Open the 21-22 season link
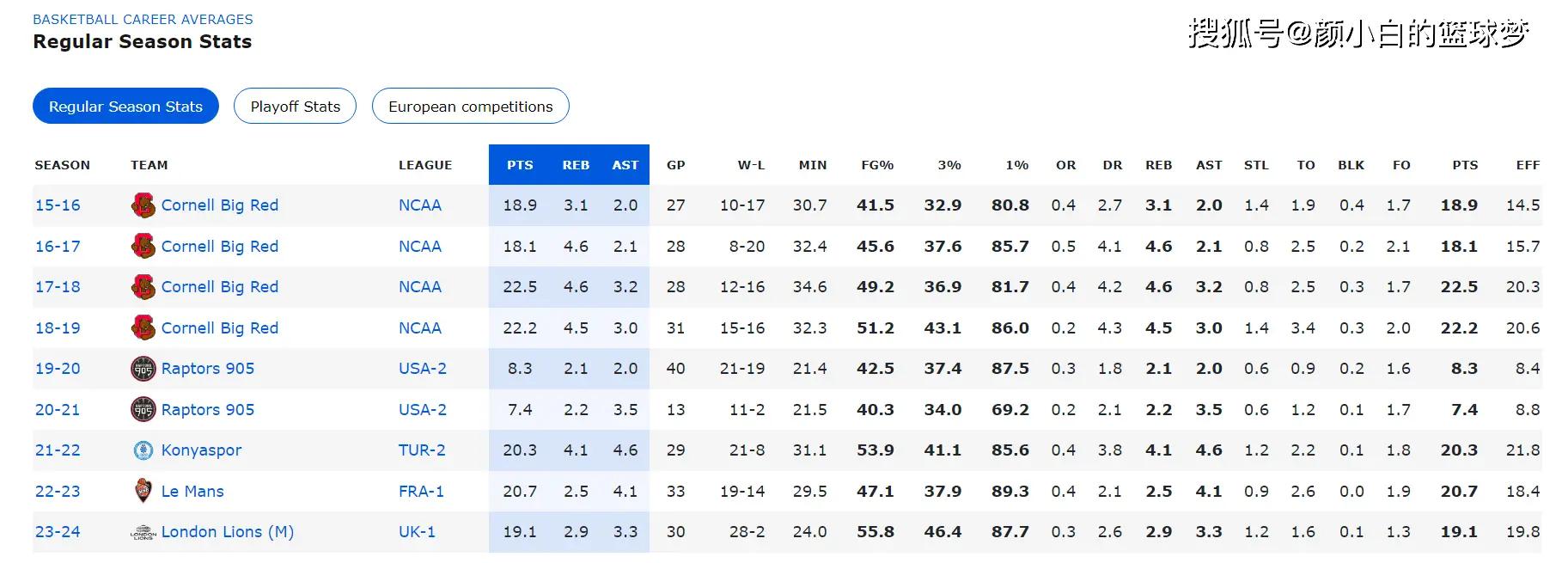1568x563 pixels. (58, 450)
